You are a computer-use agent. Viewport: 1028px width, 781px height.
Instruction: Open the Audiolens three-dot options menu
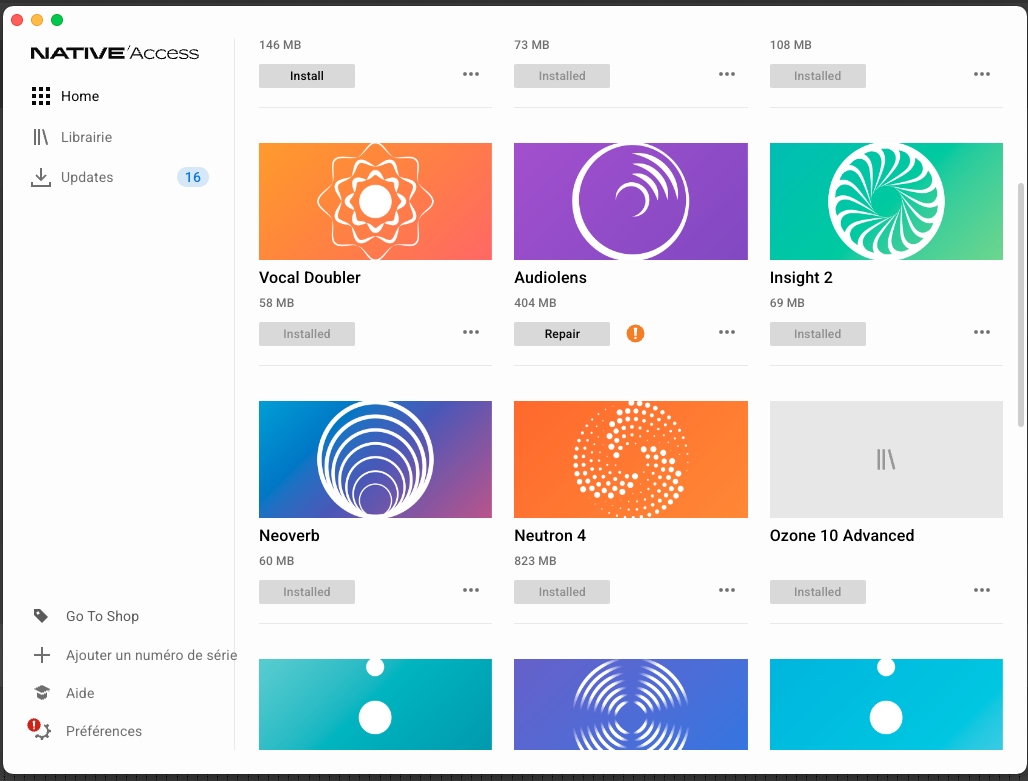(x=726, y=332)
